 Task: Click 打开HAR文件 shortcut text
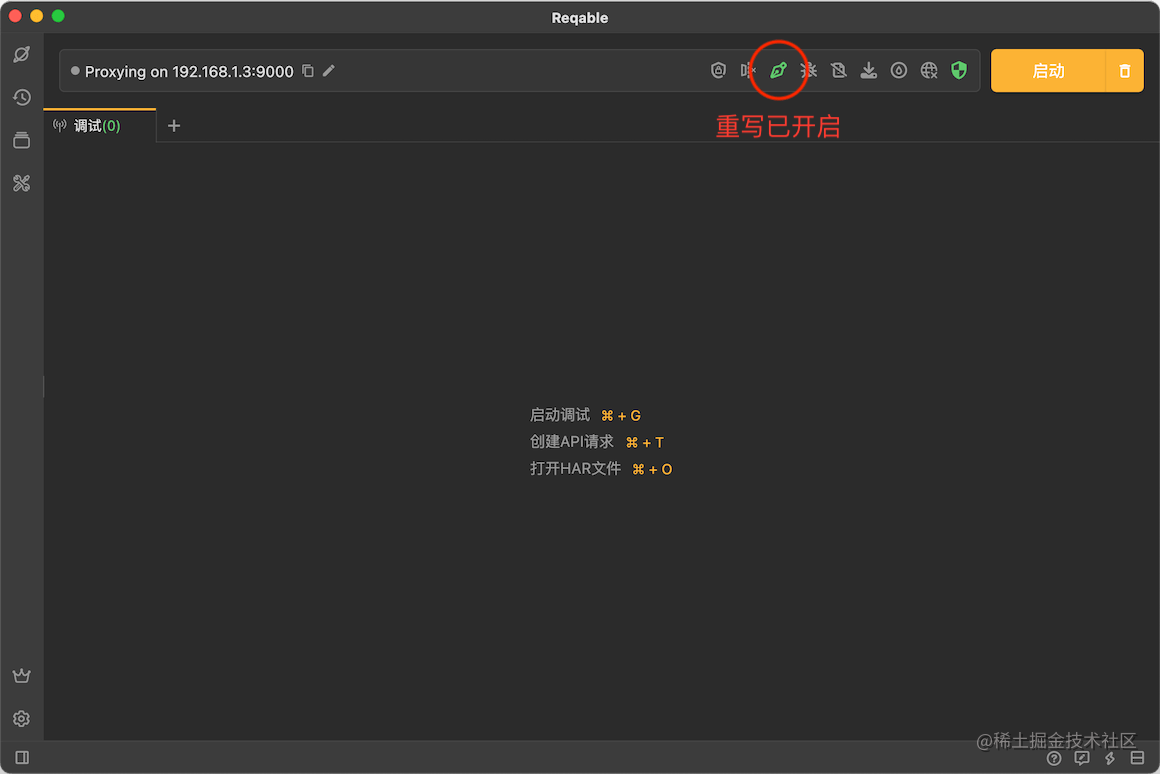[x=576, y=468]
